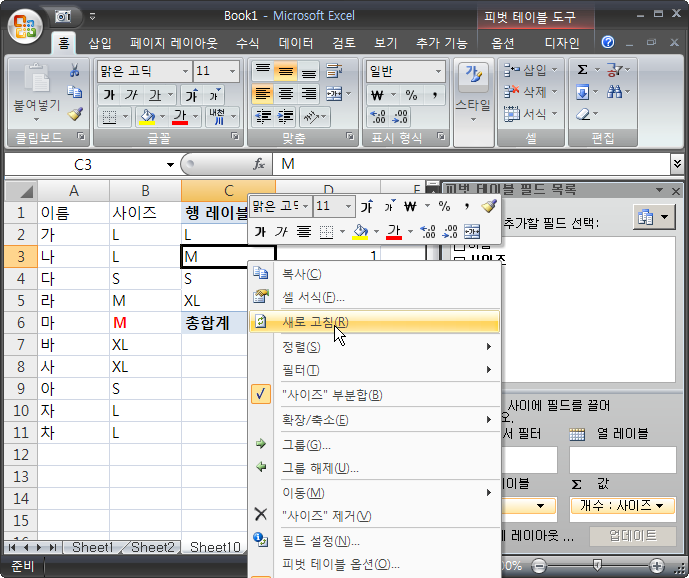Screen dimensions: 689x578
Task: Click the formula bar containing M
Action: [471, 164]
